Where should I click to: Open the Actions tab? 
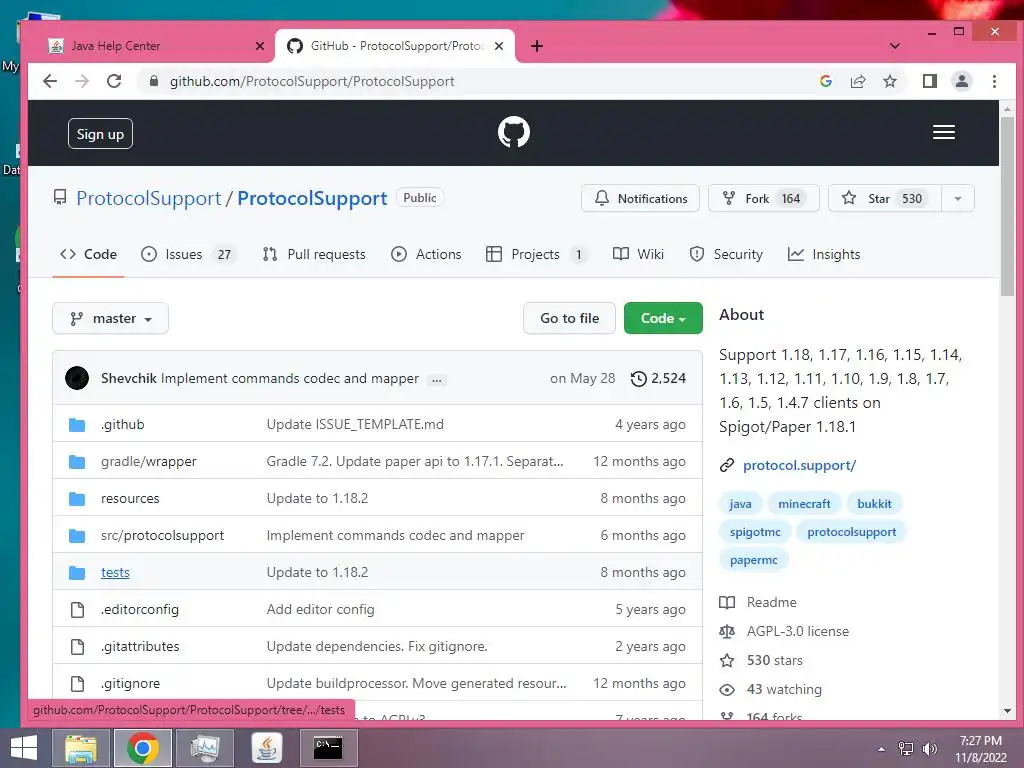point(426,254)
